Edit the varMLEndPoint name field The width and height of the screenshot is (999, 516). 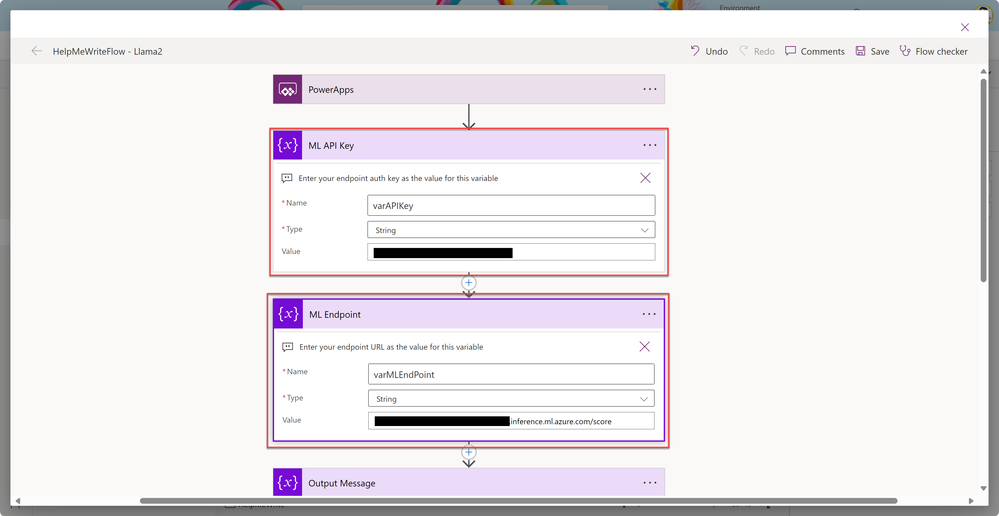click(x=511, y=375)
